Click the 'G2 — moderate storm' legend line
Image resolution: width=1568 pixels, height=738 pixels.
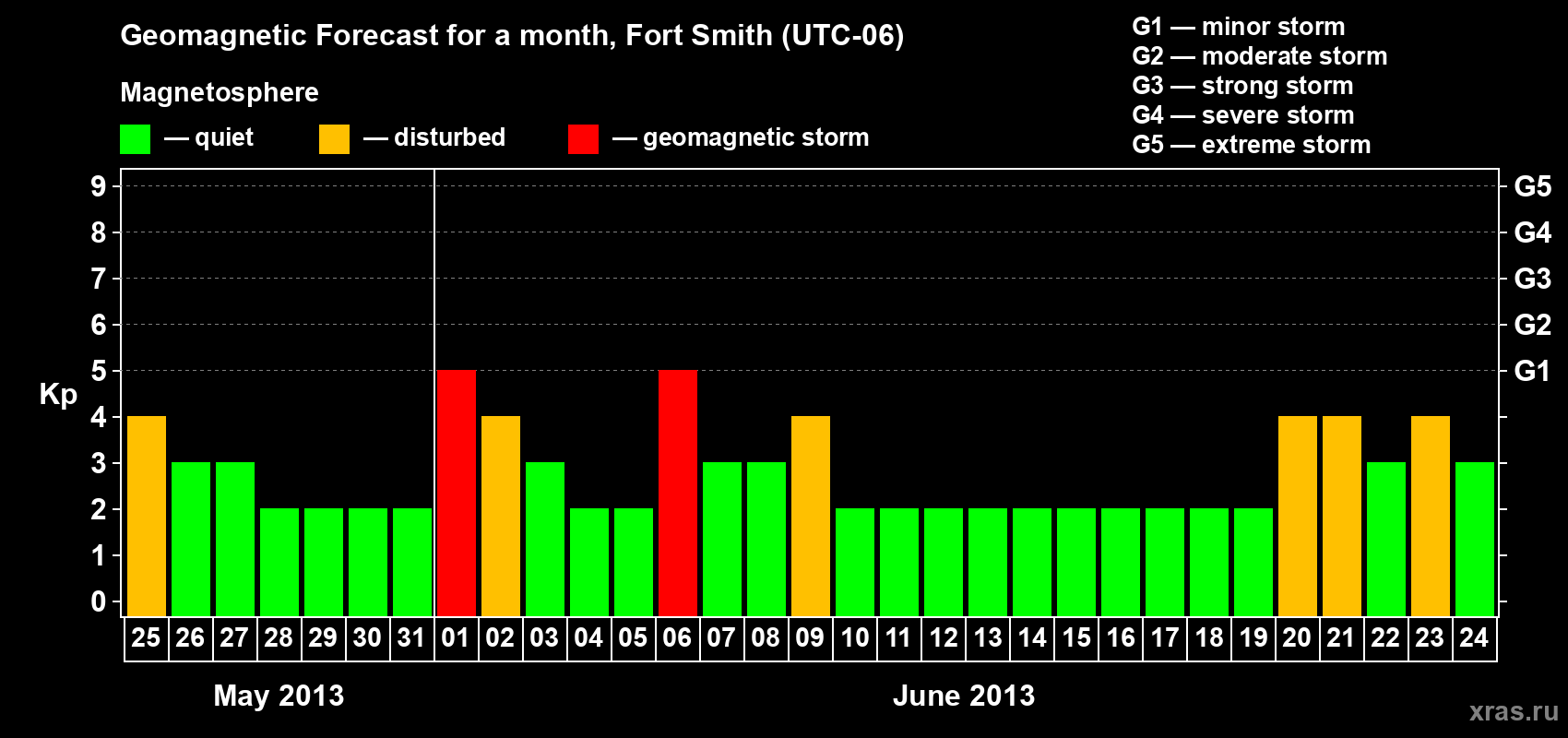[1260, 56]
